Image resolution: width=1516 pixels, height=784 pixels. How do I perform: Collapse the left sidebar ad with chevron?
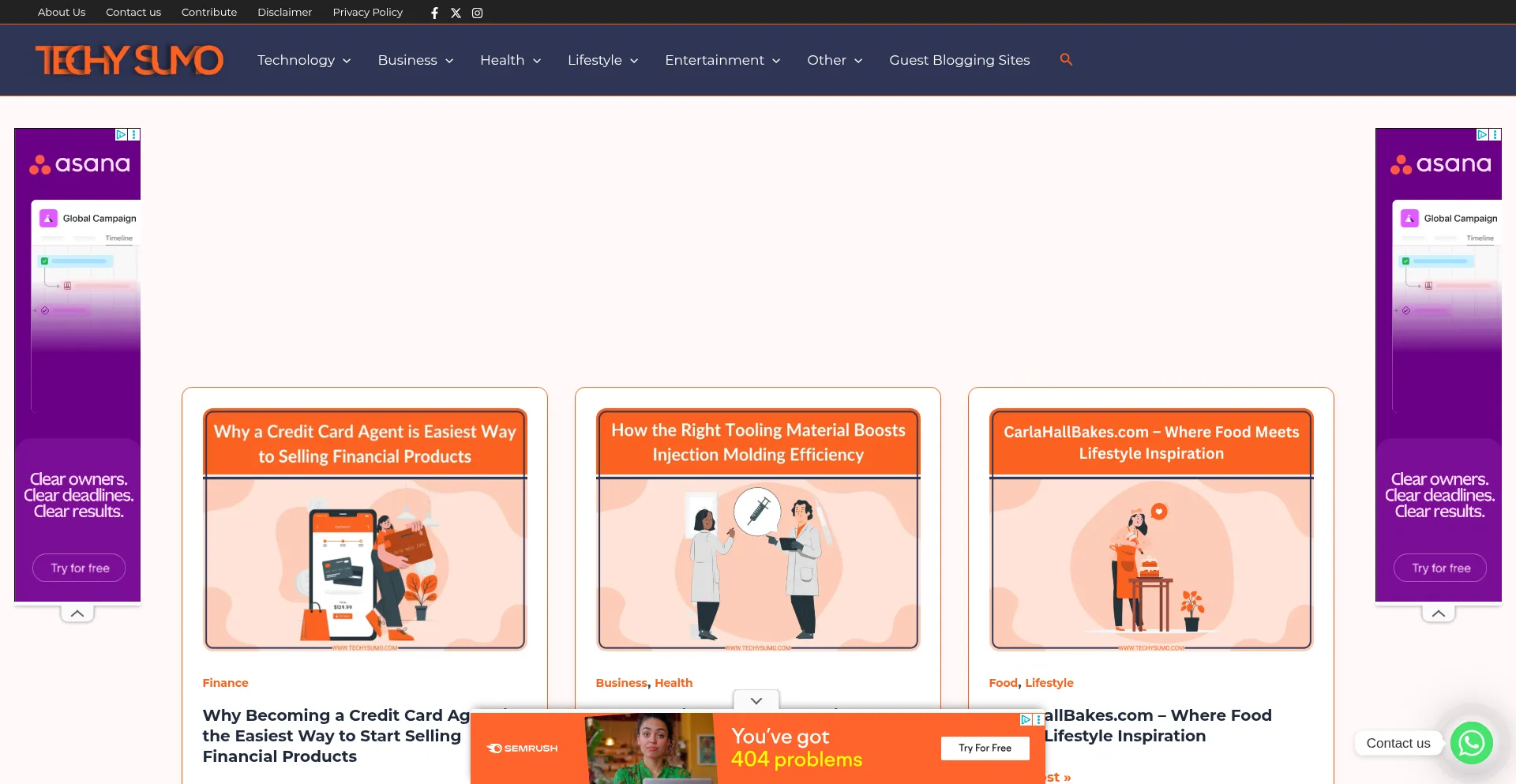point(77,613)
